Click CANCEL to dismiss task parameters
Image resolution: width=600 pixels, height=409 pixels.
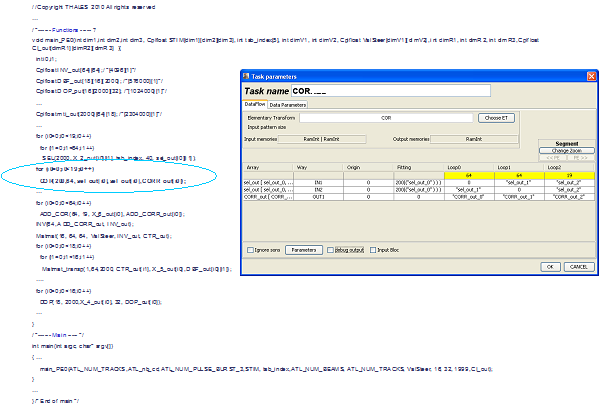click(577, 267)
